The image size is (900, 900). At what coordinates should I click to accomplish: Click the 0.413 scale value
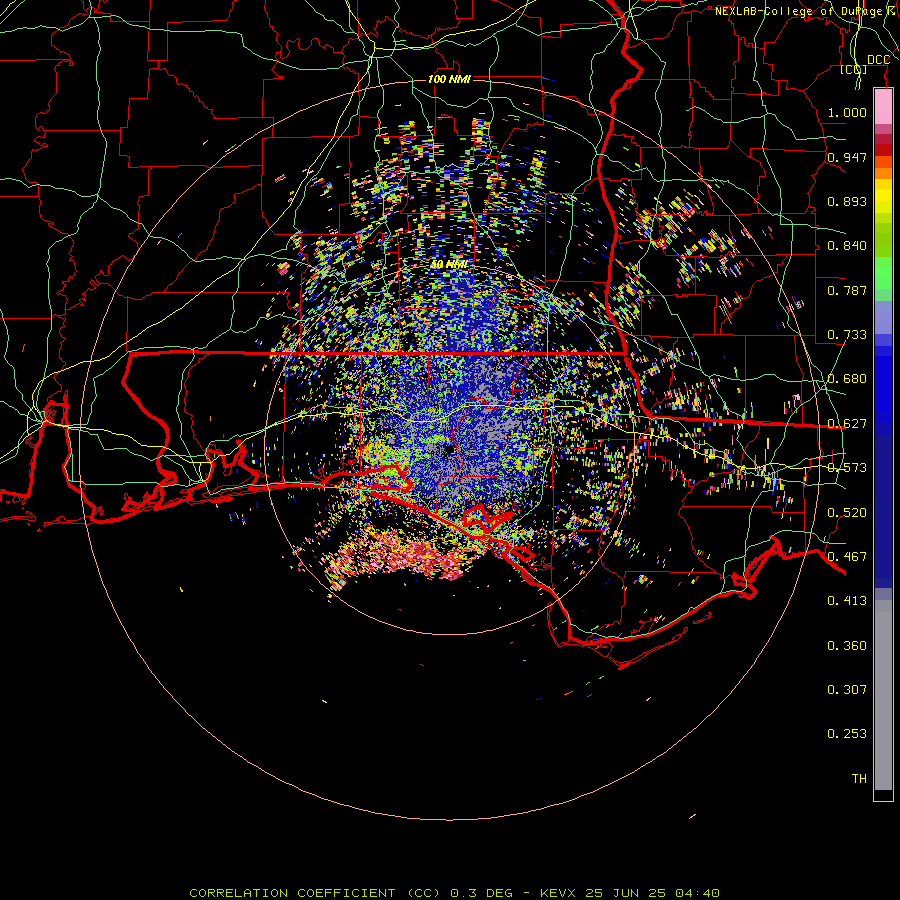click(847, 601)
